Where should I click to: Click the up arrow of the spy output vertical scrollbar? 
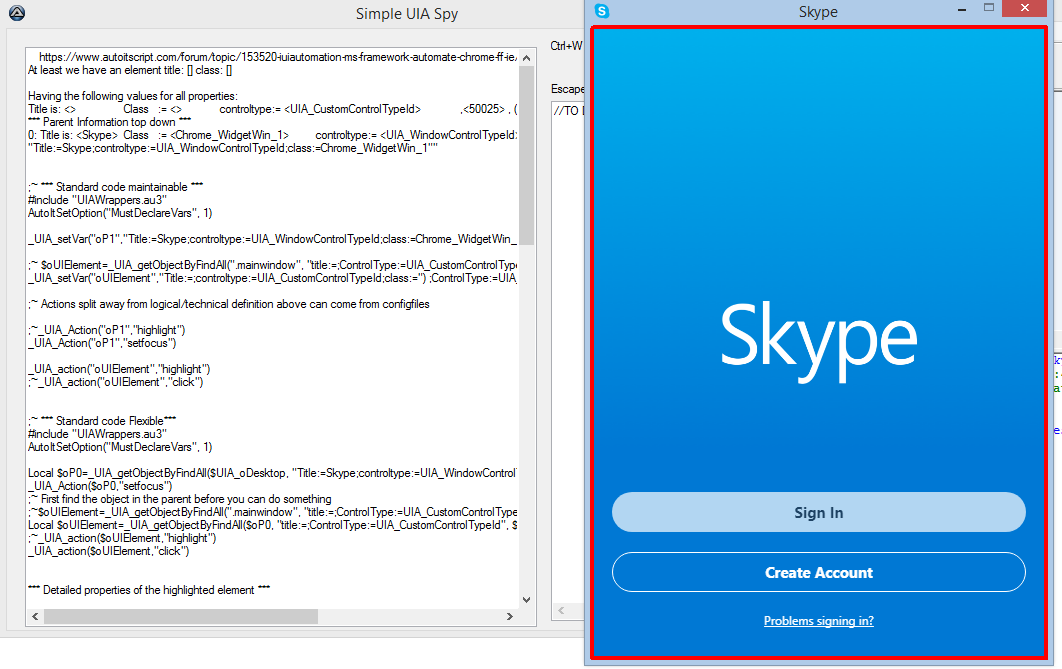(526, 58)
